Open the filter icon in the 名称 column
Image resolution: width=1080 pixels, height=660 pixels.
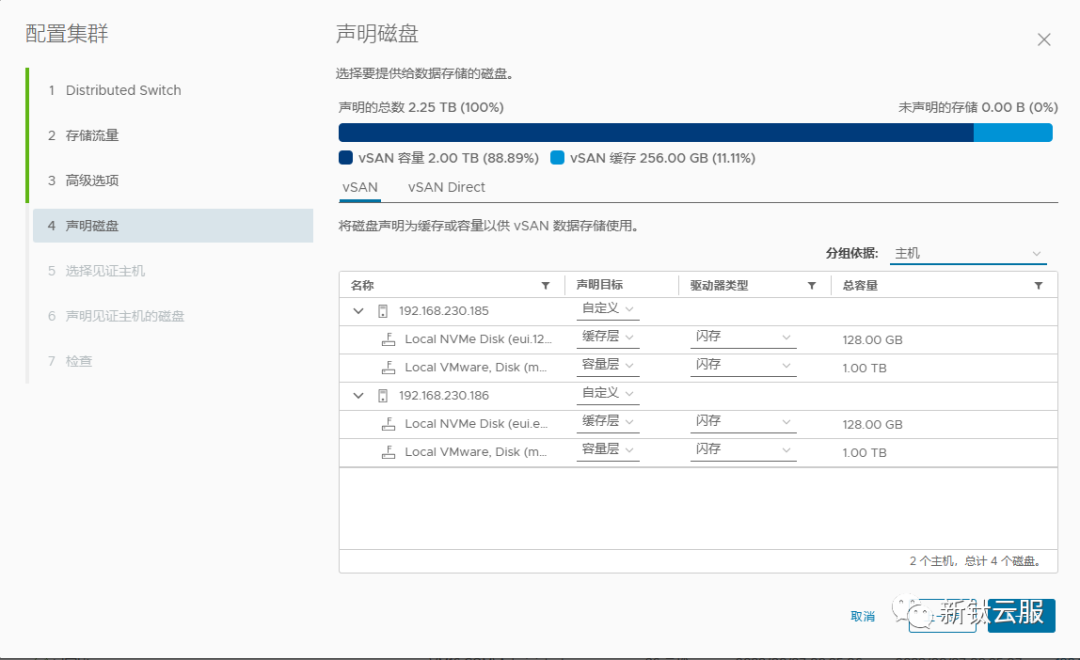pos(546,285)
